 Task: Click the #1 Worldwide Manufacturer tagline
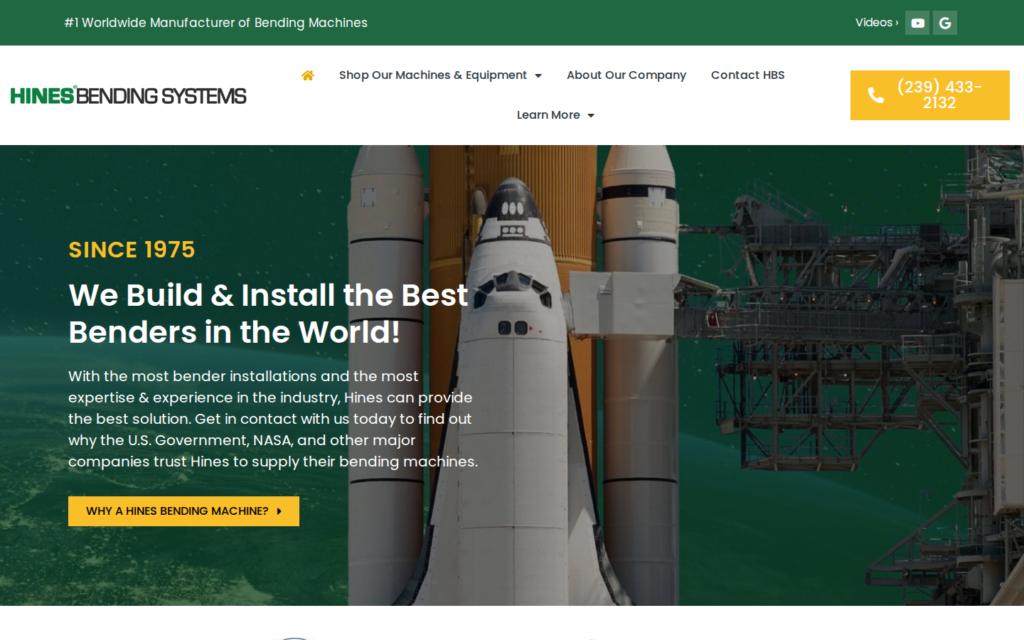point(216,23)
